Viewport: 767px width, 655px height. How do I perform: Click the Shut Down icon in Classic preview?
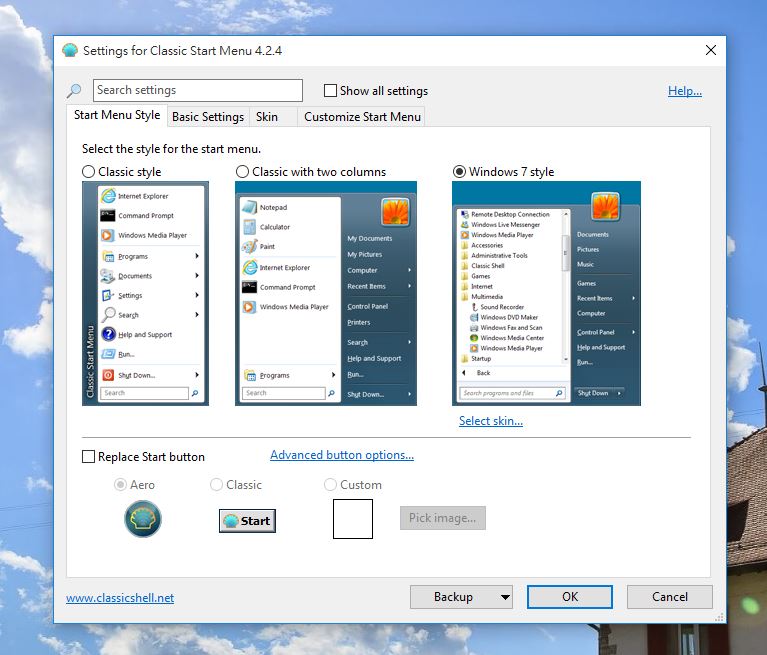(x=108, y=375)
